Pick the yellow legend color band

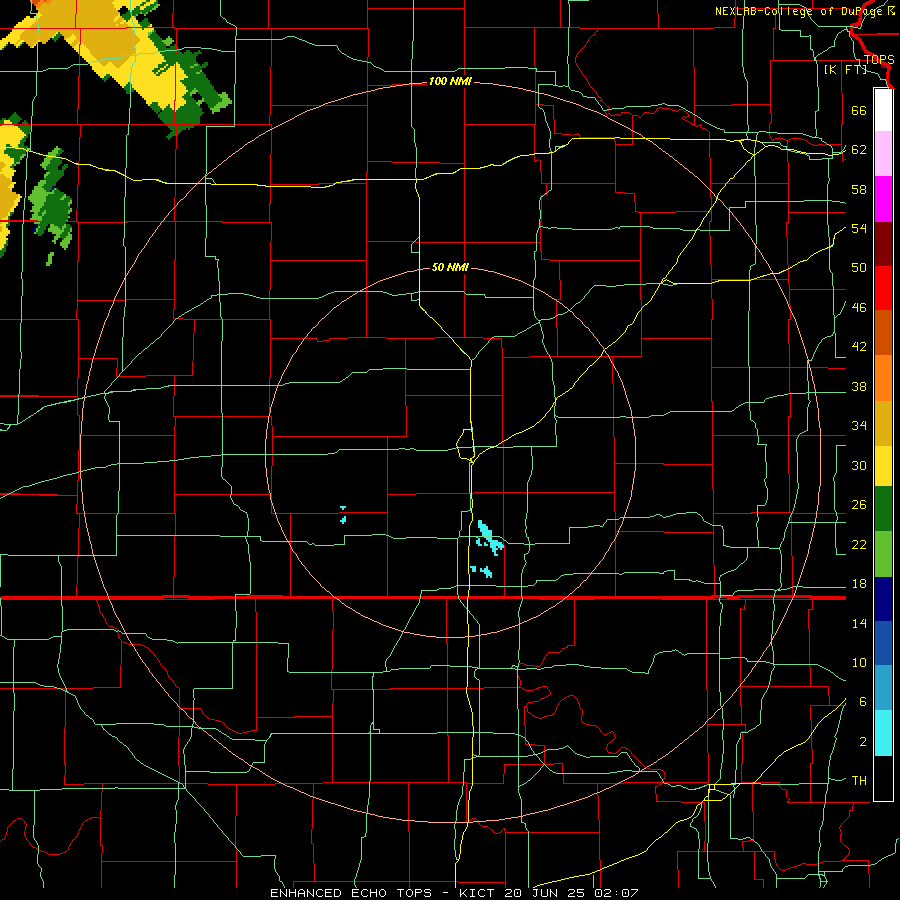tap(883, 466)
